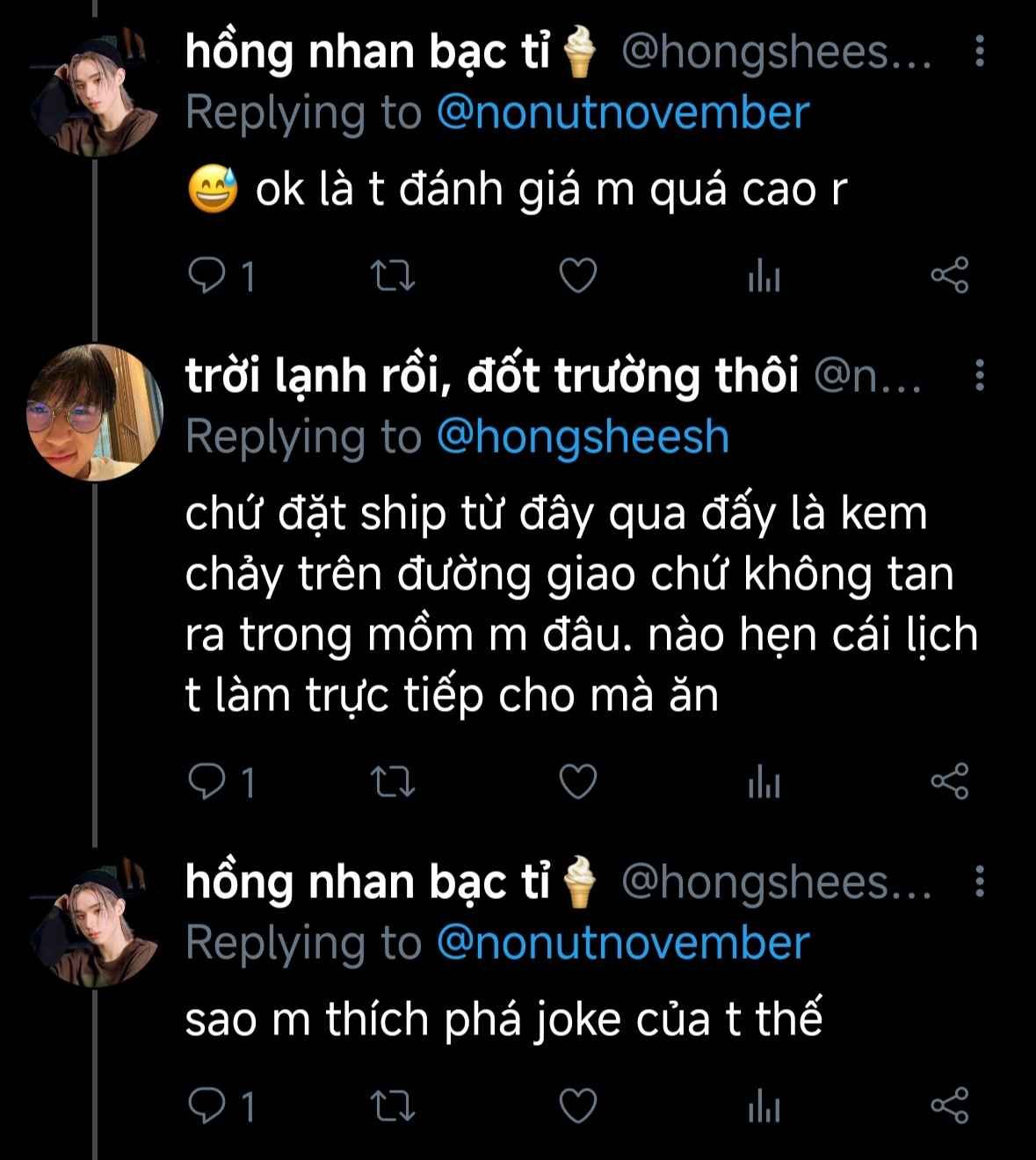Share the 'sao m thích phá joke' tweet
Viewport: 1036px width, 1160px height.
click(949, 1106)
